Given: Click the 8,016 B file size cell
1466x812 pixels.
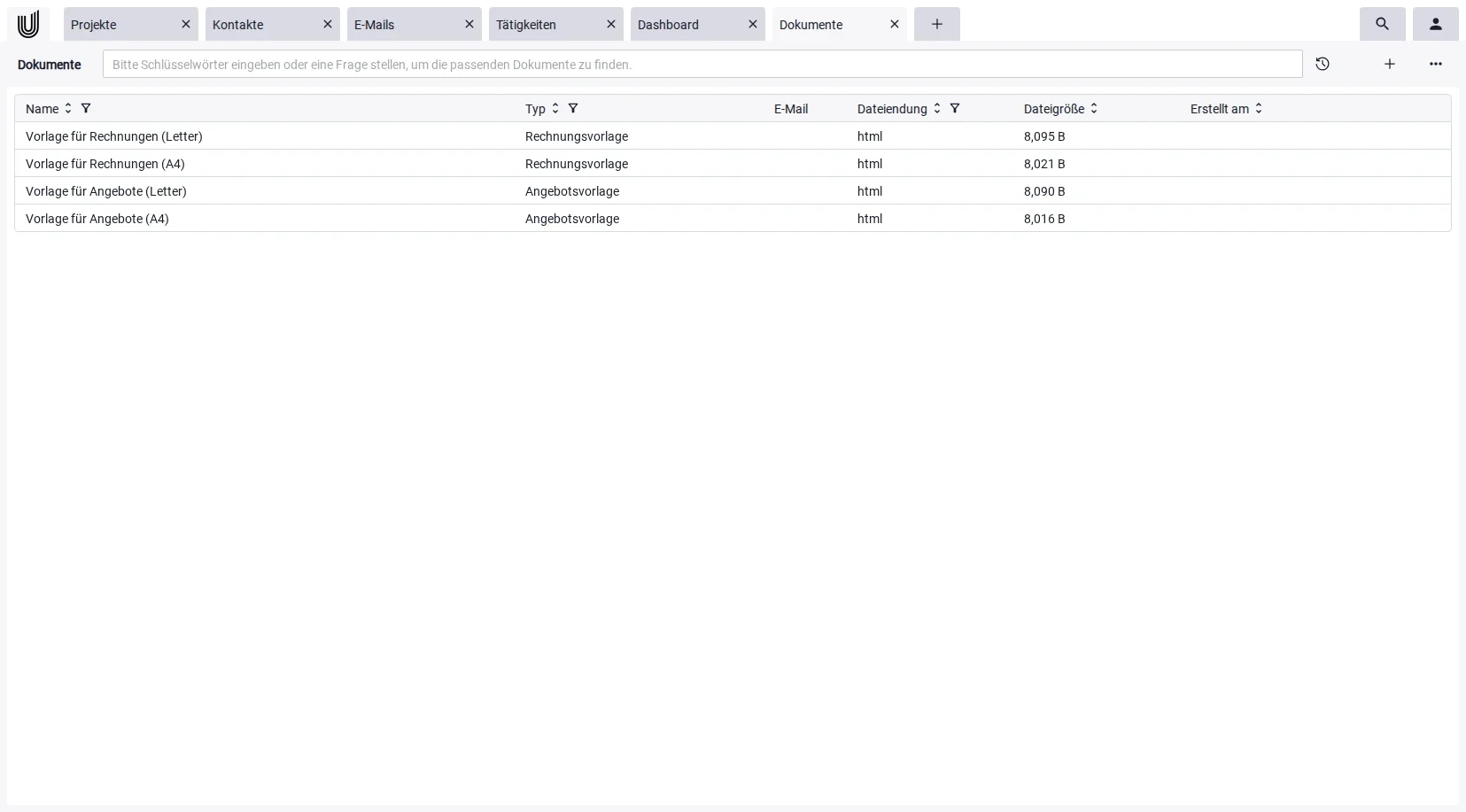Looking at the screenshot, I should (1044, 219).
